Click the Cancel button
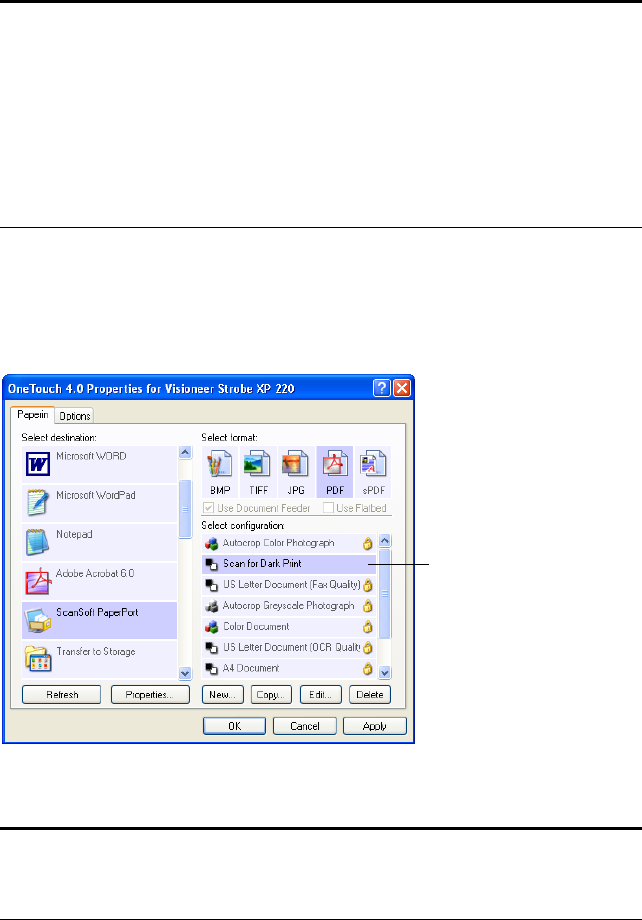 [305, 726]
